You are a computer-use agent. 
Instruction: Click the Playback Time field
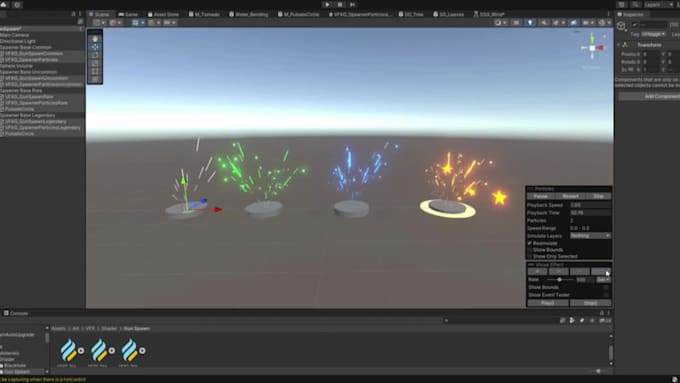click(x=590, y=213)
